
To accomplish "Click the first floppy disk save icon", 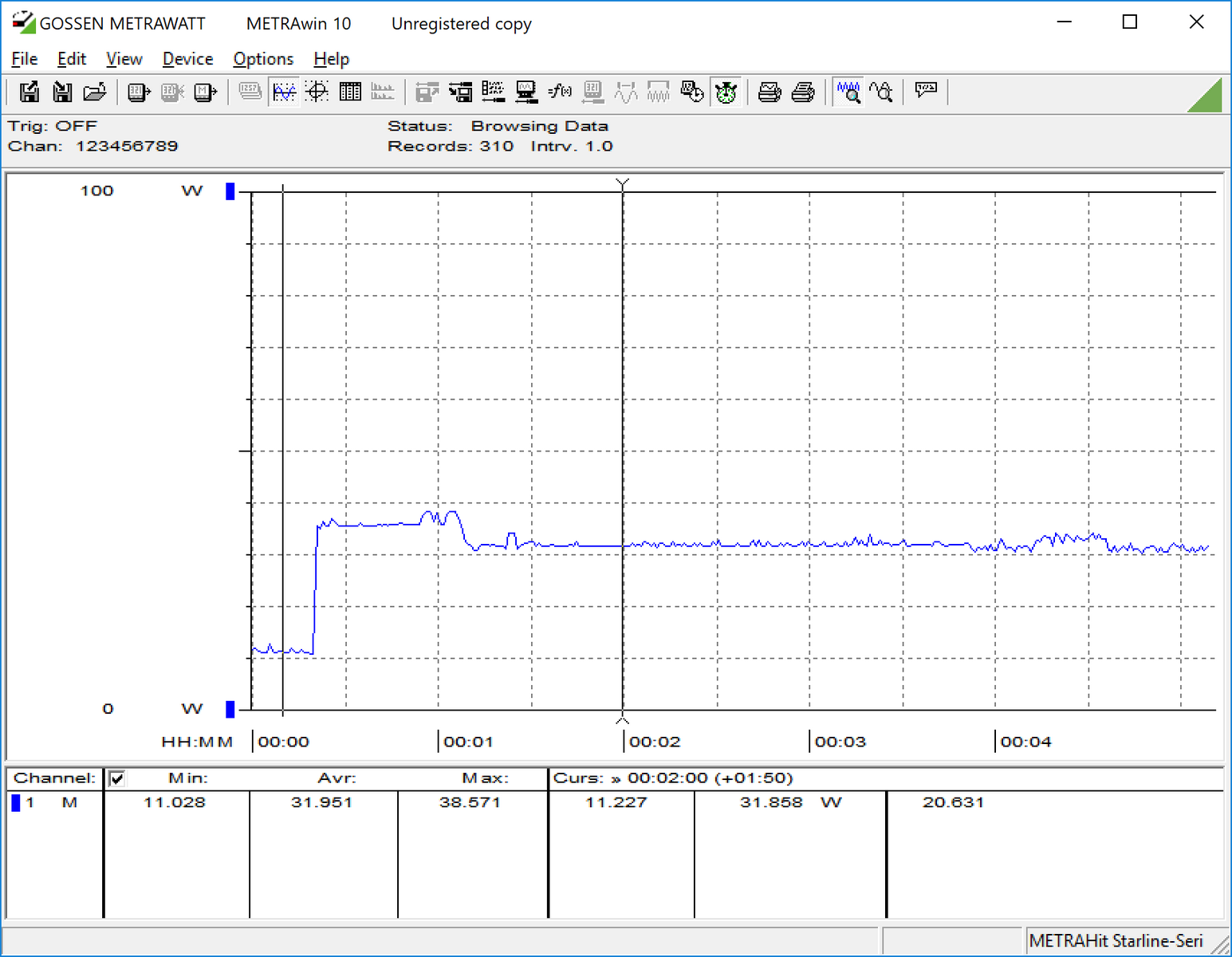I will coord(30,93).
